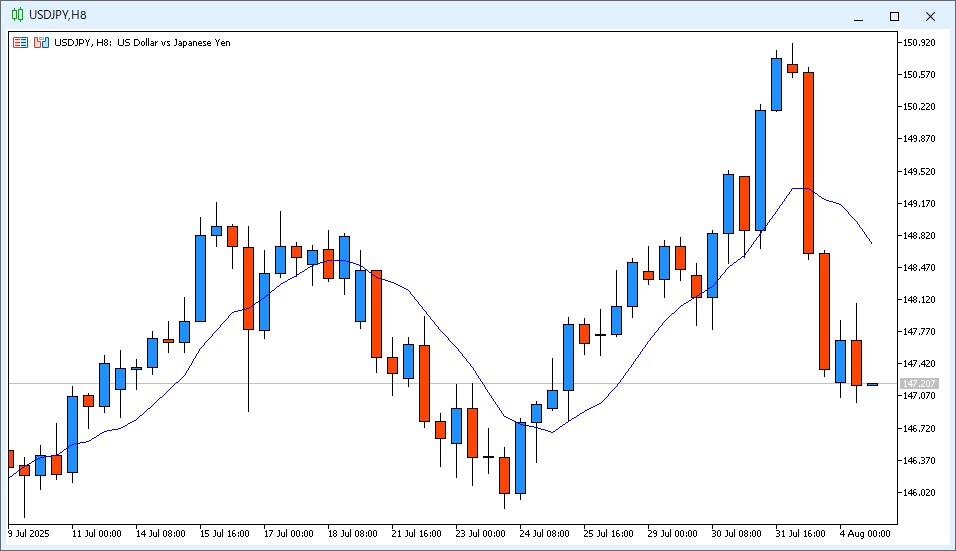Select the 149.170 price scale label
956x551 pixels.
(x=919, y=203)
